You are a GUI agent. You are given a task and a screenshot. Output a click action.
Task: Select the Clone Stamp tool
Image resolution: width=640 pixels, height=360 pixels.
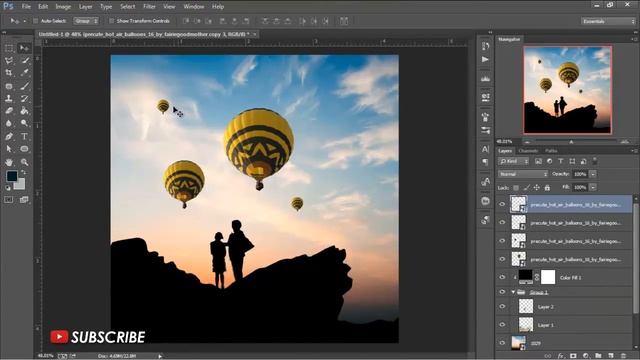(9, 98)
